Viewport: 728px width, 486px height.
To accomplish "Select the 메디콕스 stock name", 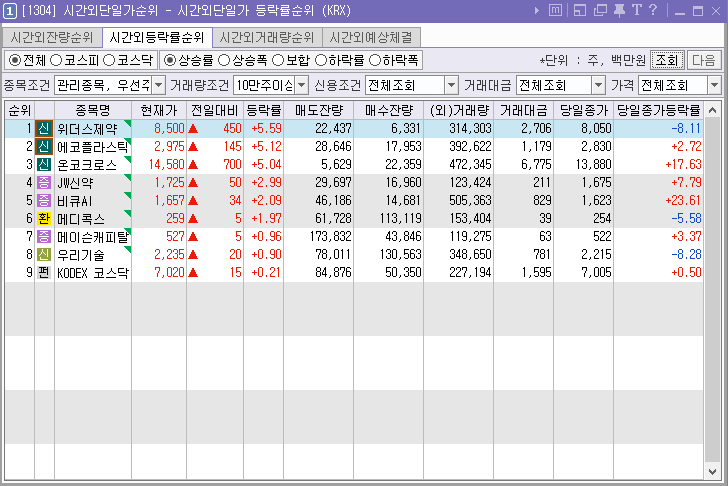I will click(81, 219).
